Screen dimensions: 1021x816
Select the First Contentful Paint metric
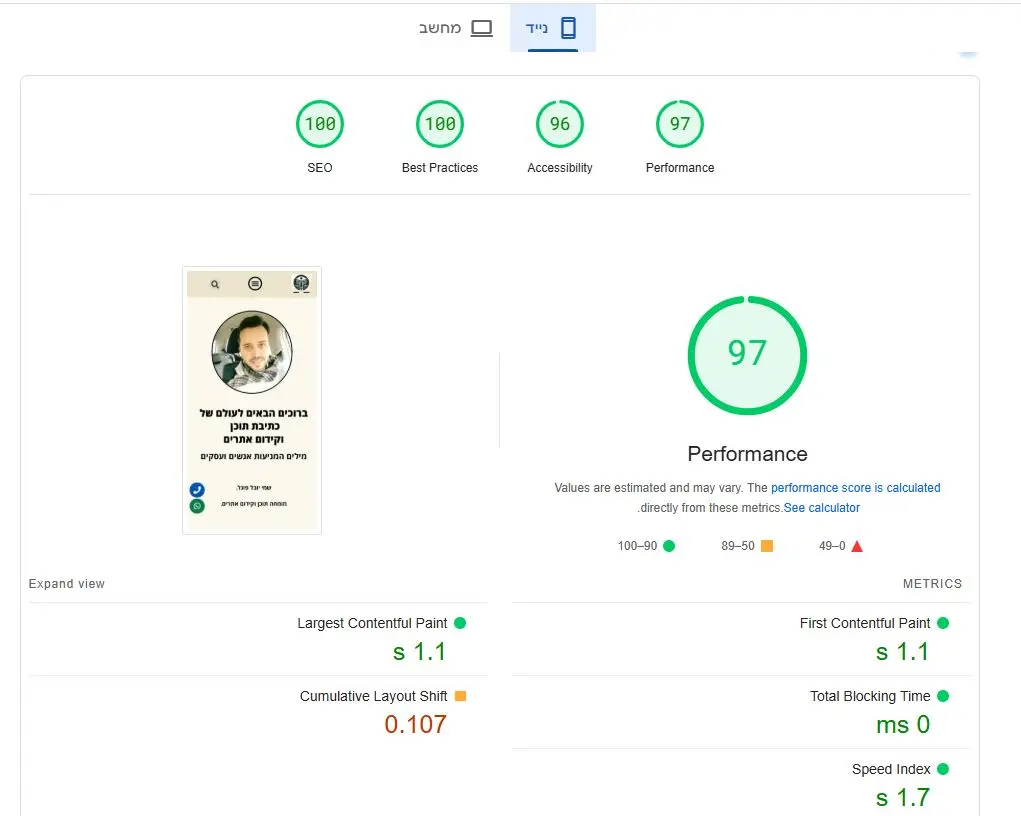click(865, 623)
